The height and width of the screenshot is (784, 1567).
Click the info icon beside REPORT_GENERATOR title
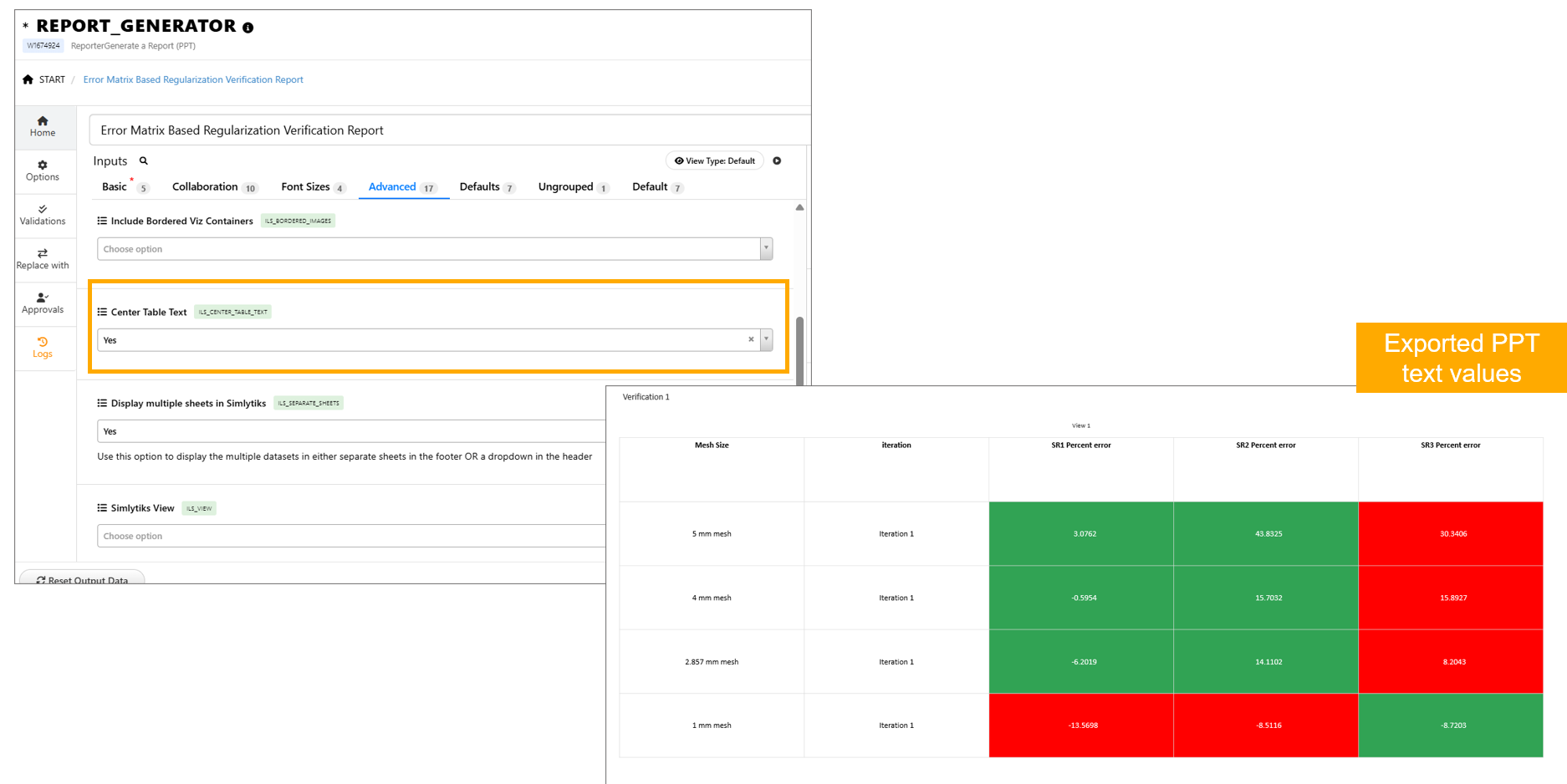tap(248, 28)
